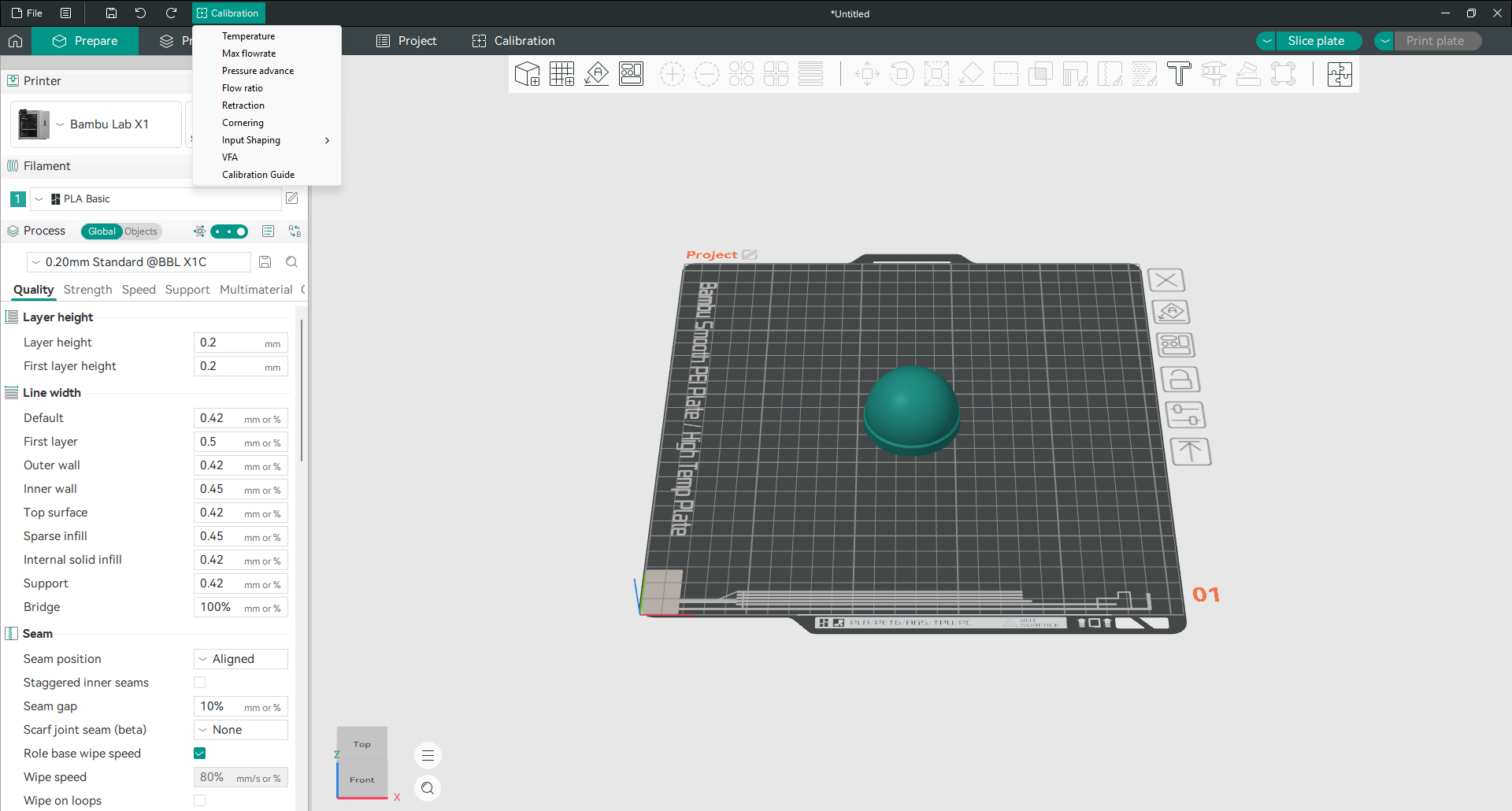Image resolution: width=1512 pixels, height=811 pixels.
Task: Switch to the Strength tab
Action: point(87,290)
